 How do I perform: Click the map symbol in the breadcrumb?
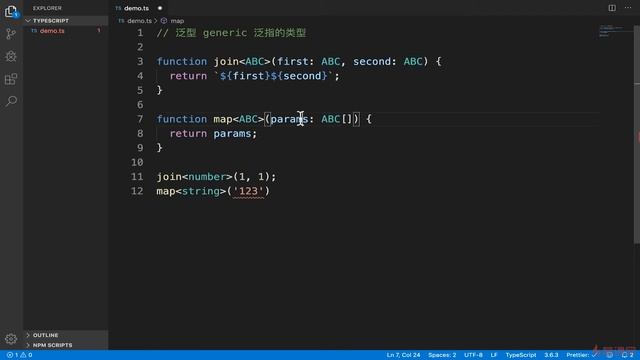coord(177,21)
